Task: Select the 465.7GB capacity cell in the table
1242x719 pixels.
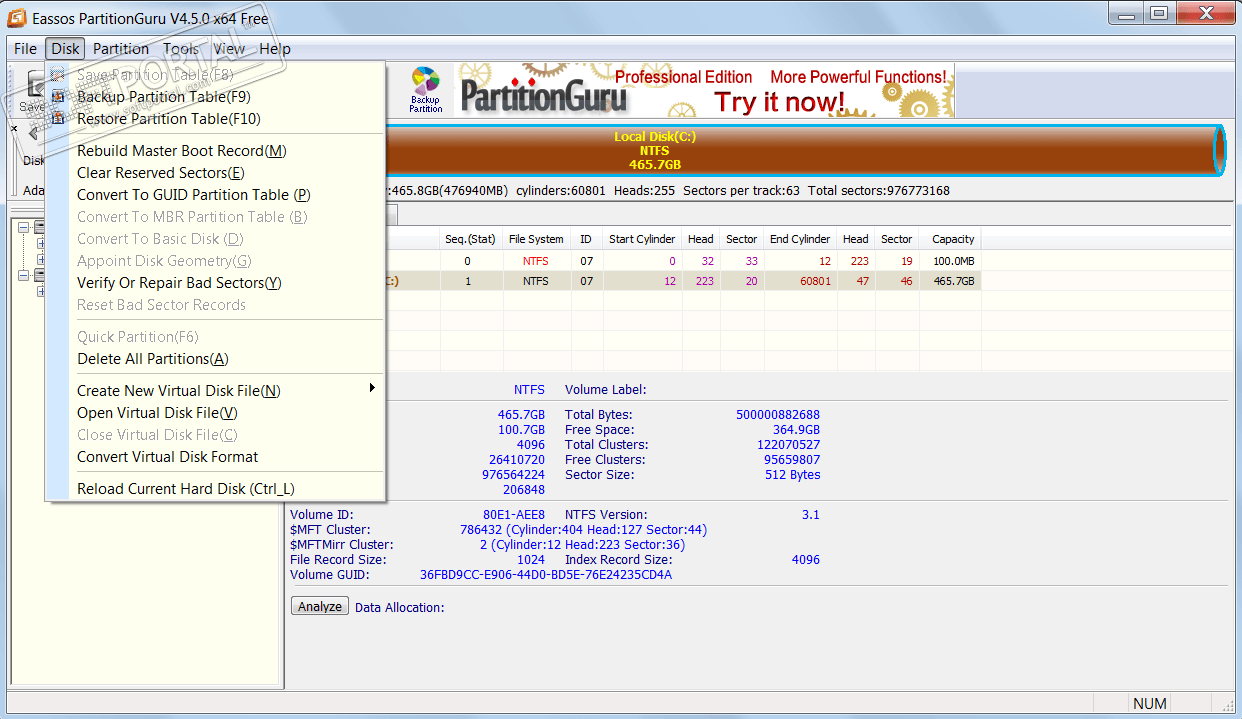Action: point(950,281)
